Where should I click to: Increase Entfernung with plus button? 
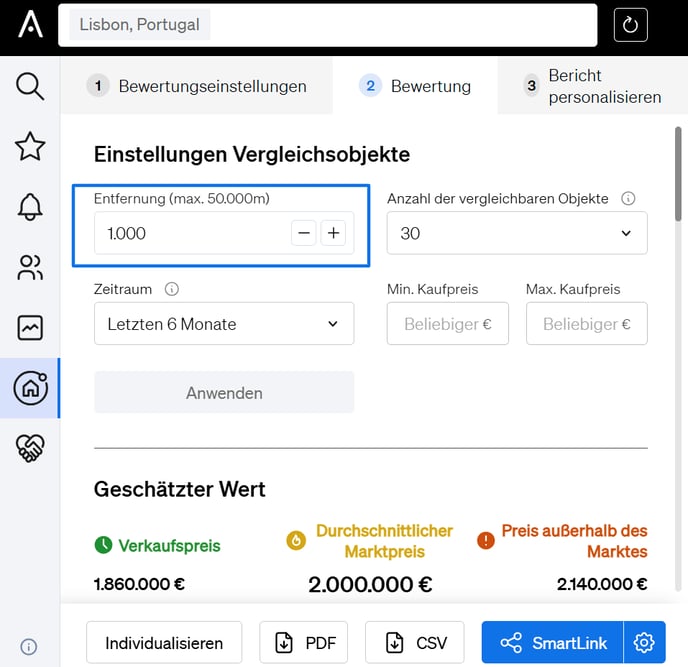tap(333, 233)
